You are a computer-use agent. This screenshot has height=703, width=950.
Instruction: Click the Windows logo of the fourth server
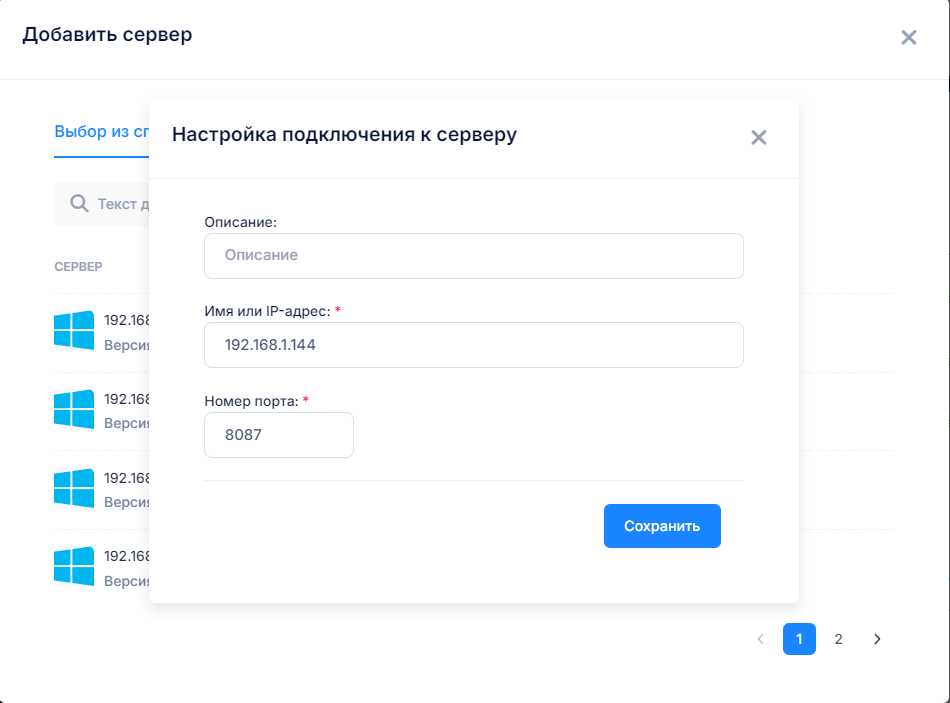point(74,566)
